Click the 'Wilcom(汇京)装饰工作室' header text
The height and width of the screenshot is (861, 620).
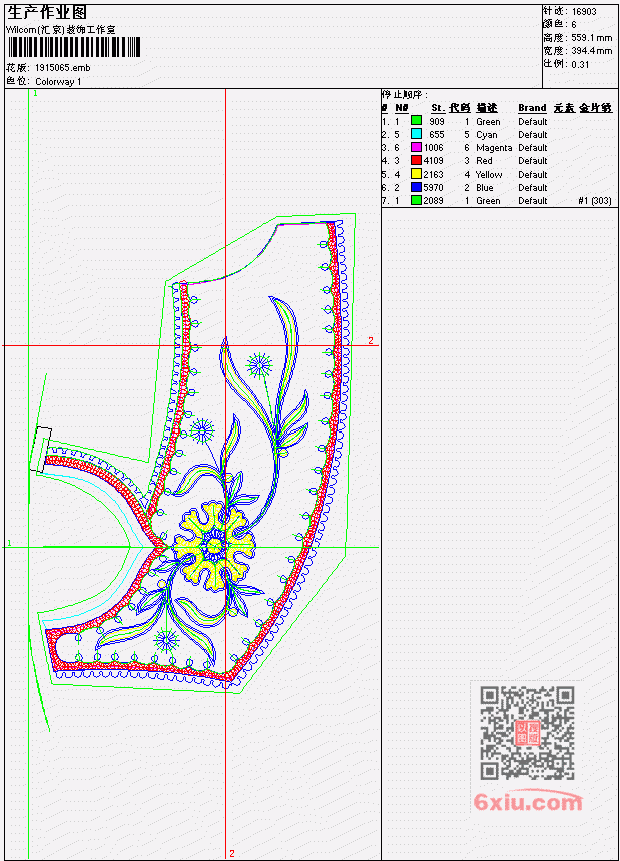[61, 30]
